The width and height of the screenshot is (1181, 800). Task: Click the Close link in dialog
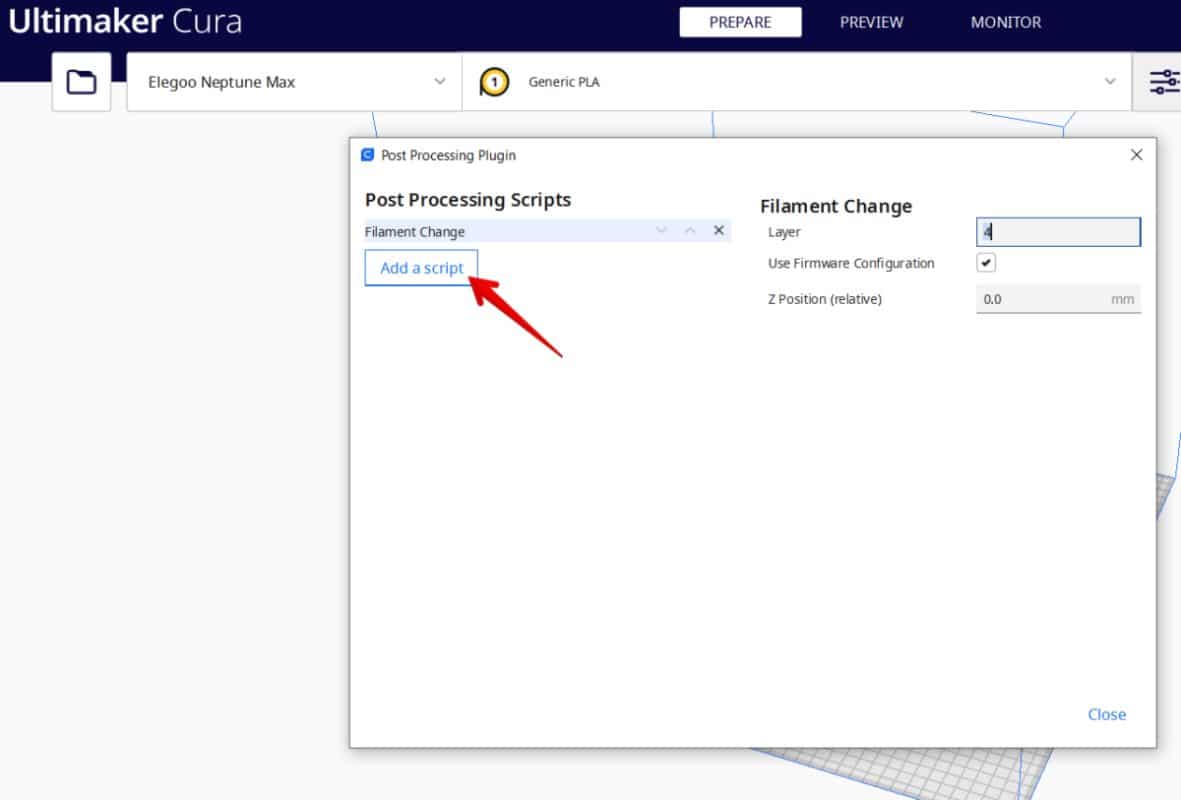tap(1106, 714)
